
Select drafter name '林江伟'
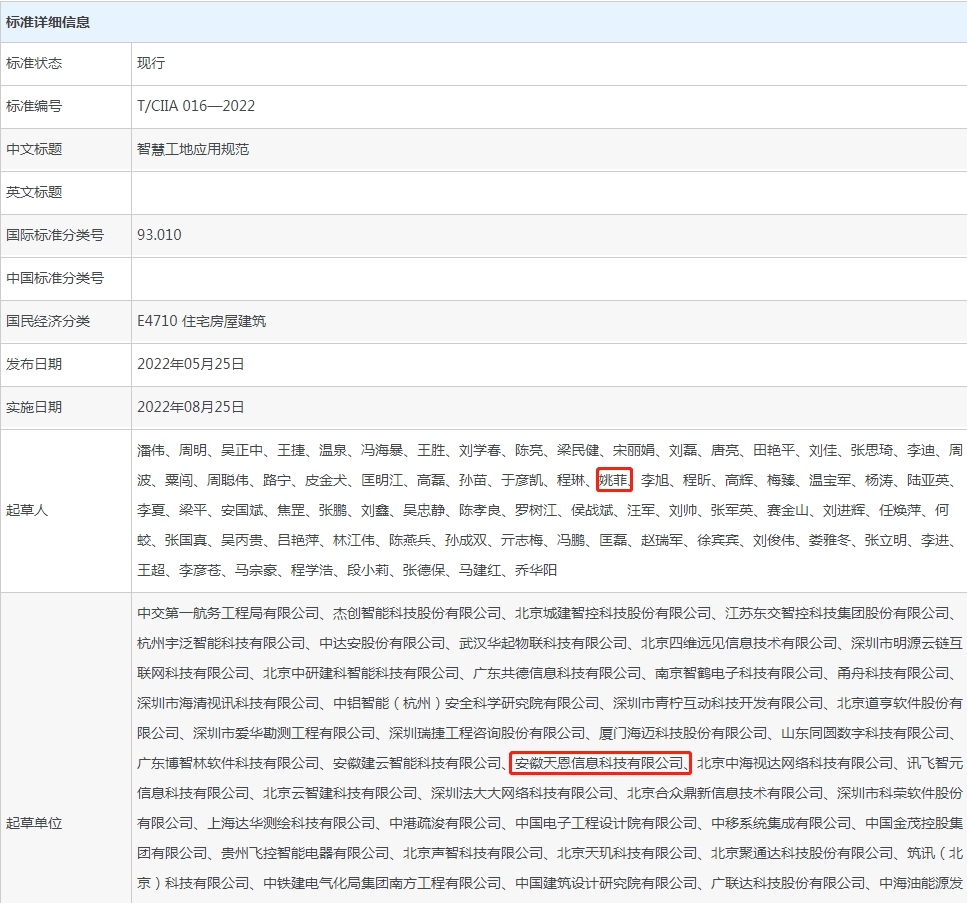(354, 540)
